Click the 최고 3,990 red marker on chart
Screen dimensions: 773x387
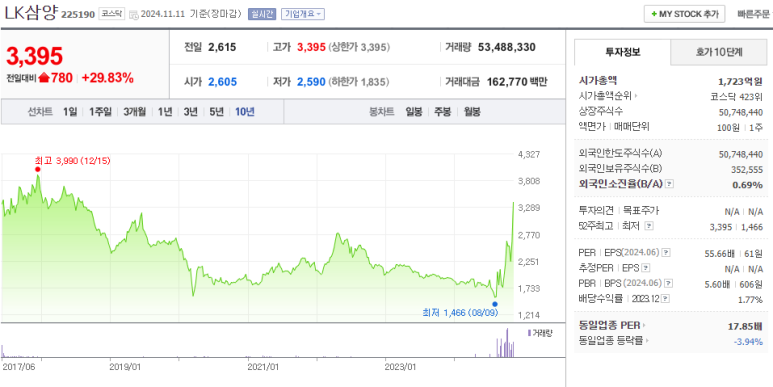point(38,169)
